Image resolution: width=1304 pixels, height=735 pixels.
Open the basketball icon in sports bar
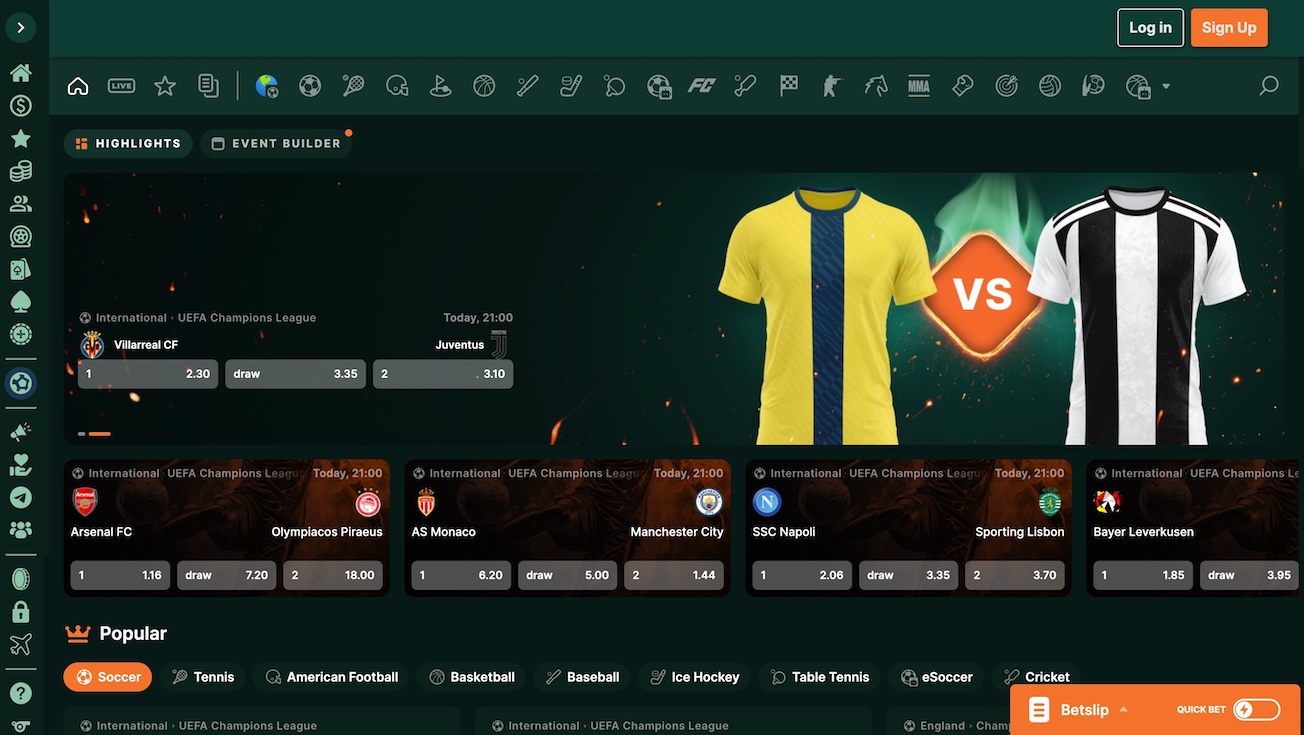[x=484, y=86]
